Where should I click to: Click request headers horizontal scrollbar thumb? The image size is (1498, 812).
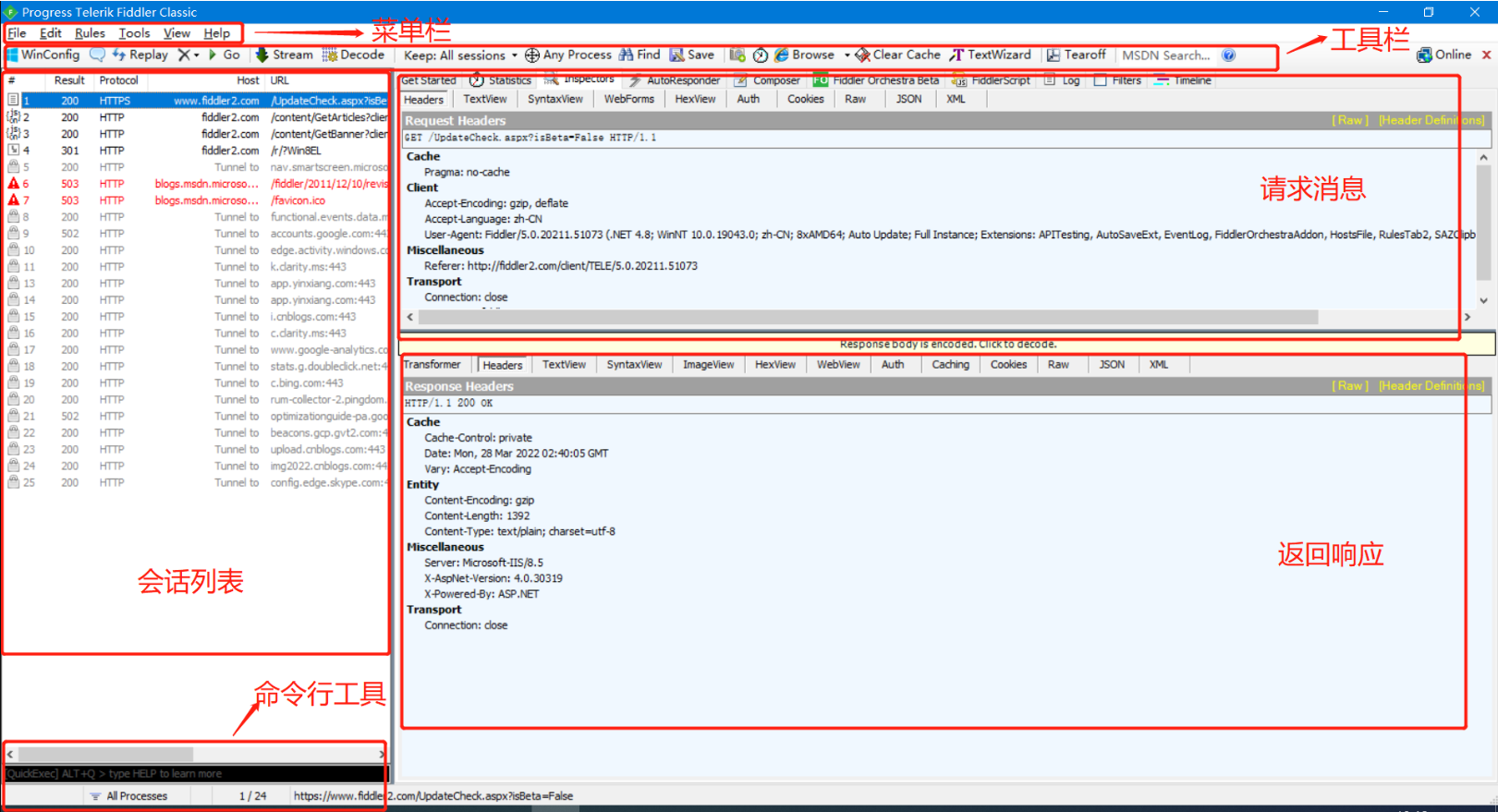tap(868, 317)
